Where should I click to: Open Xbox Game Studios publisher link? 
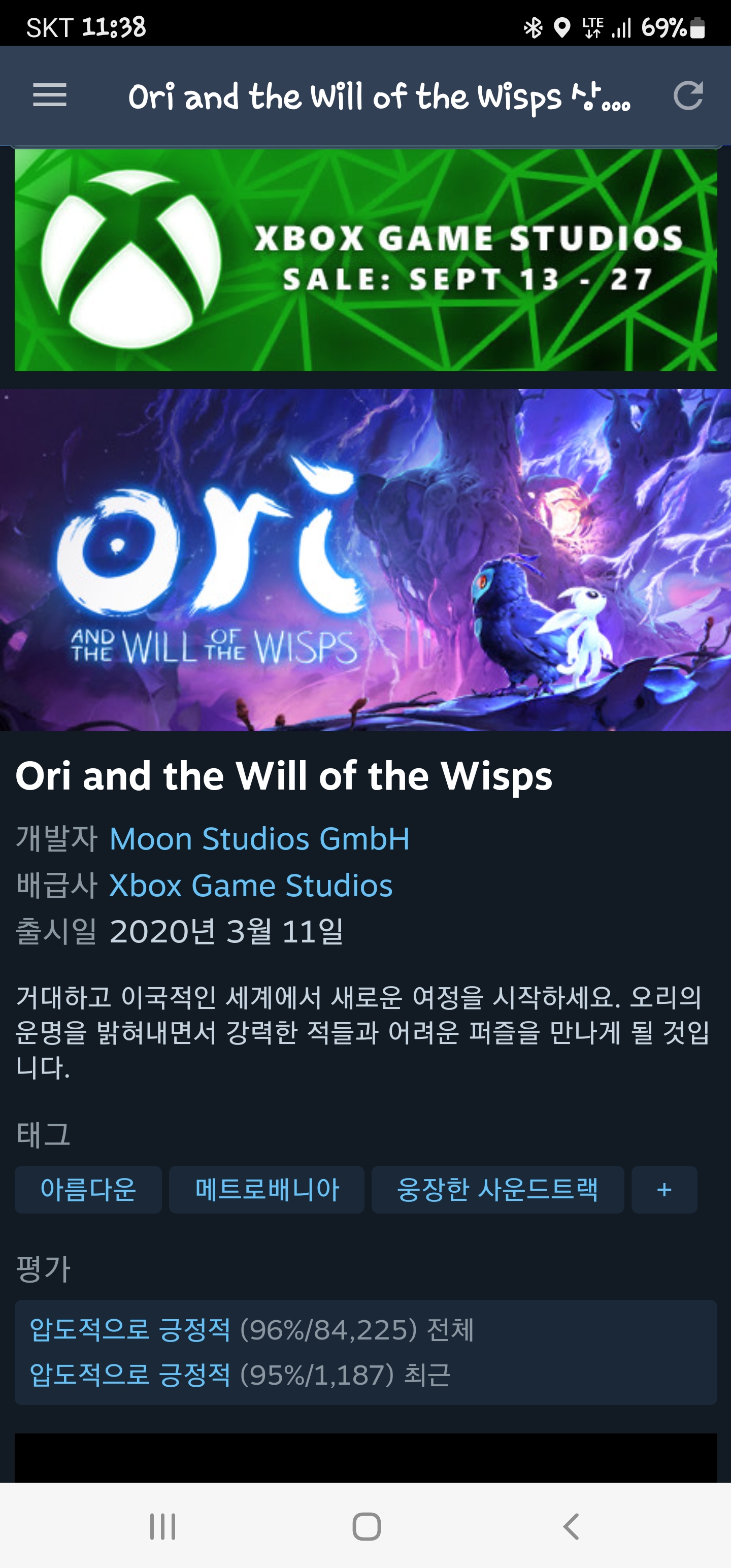pos(251,885)
